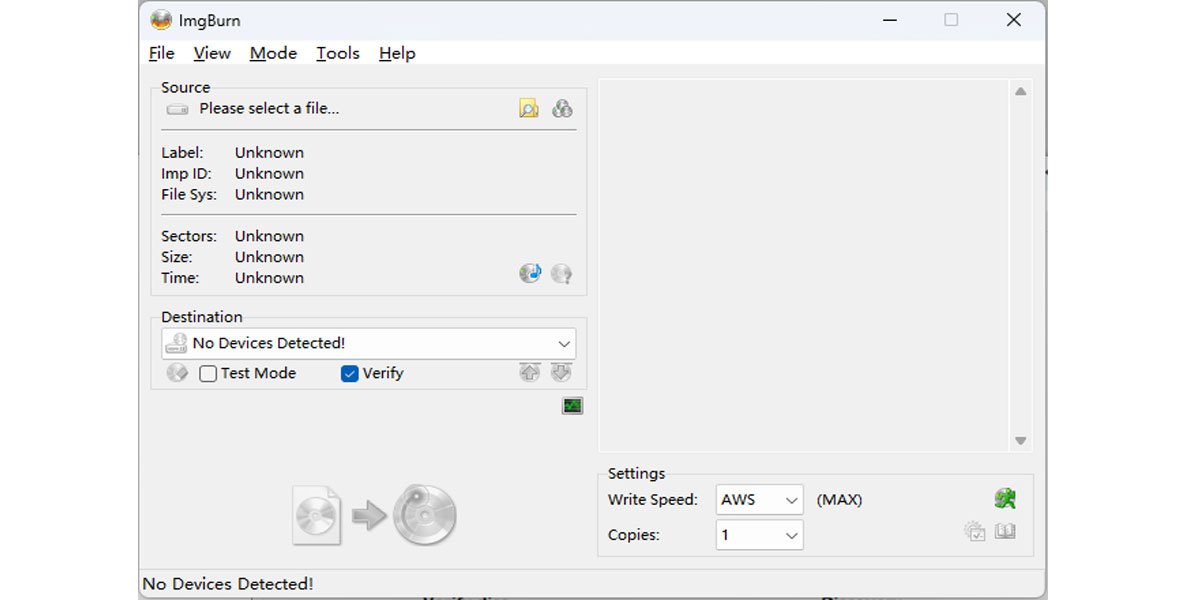Open the Copies dropdown

(x=791, y=536)
